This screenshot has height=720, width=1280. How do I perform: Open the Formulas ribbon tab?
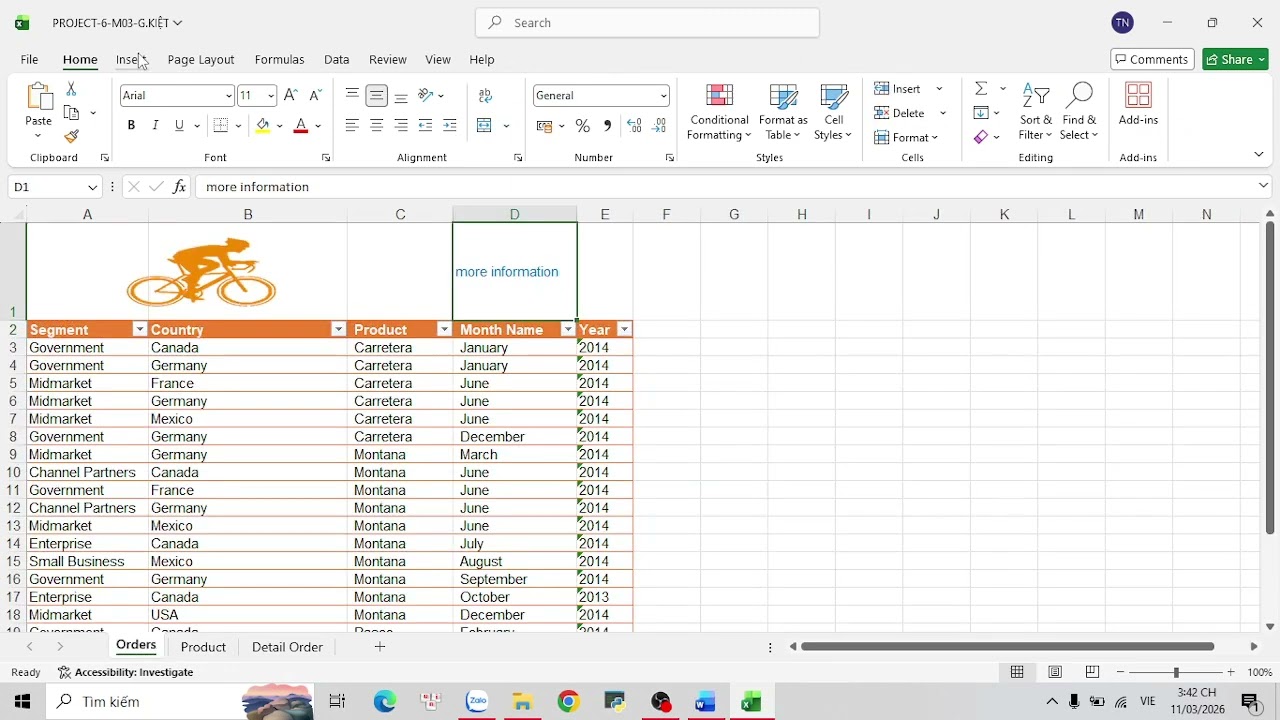click(279, 60)
